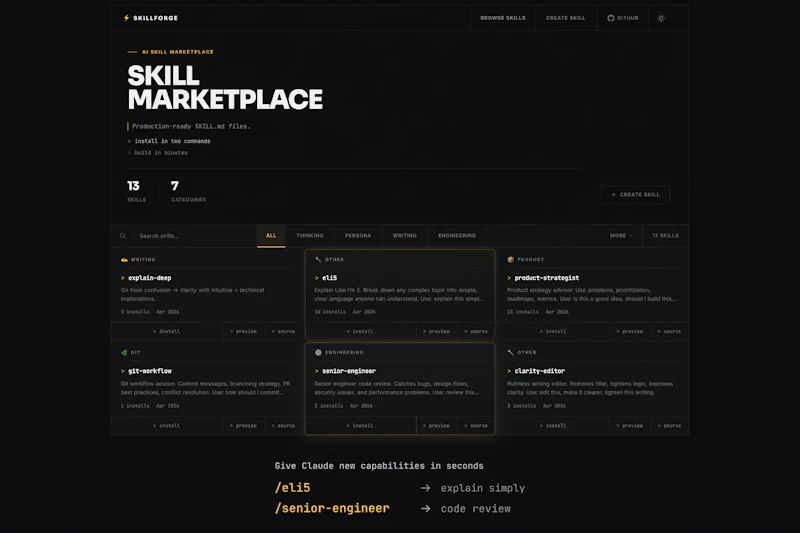This screenshot has width=800, height=533.
Task: Select the Engineering category tab
Action: coord(457,236)
